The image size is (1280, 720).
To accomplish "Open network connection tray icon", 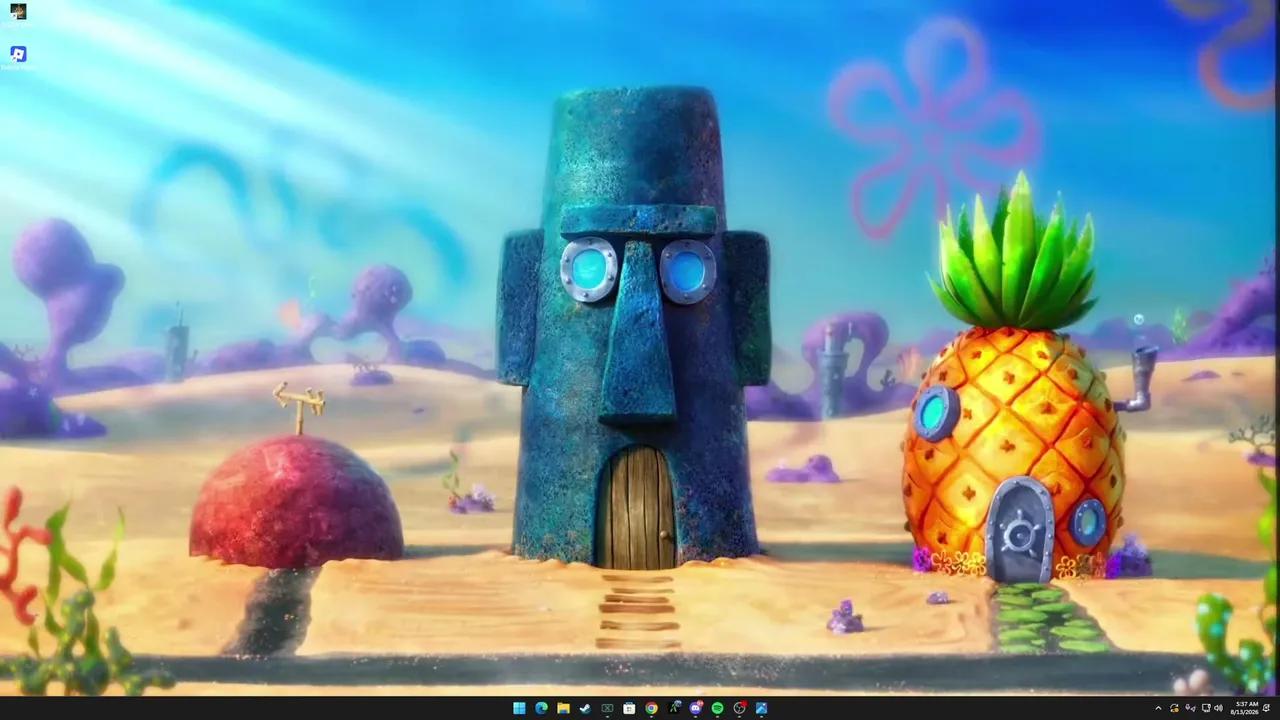I will (x=1206, y=708).
